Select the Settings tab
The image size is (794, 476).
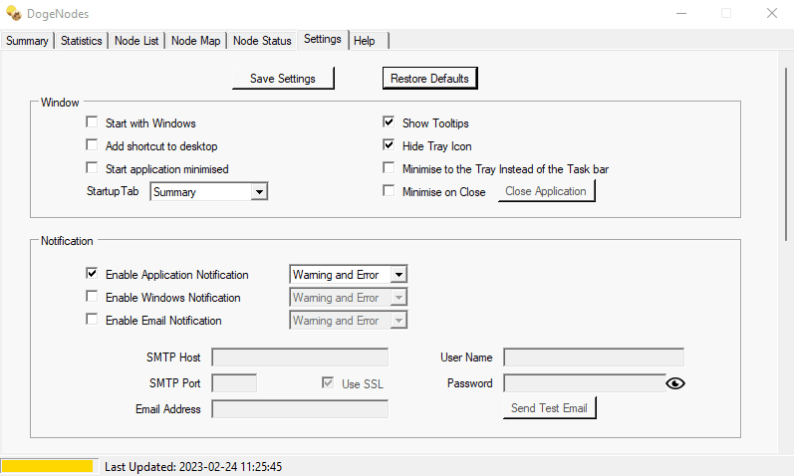(x=323, y=39)
